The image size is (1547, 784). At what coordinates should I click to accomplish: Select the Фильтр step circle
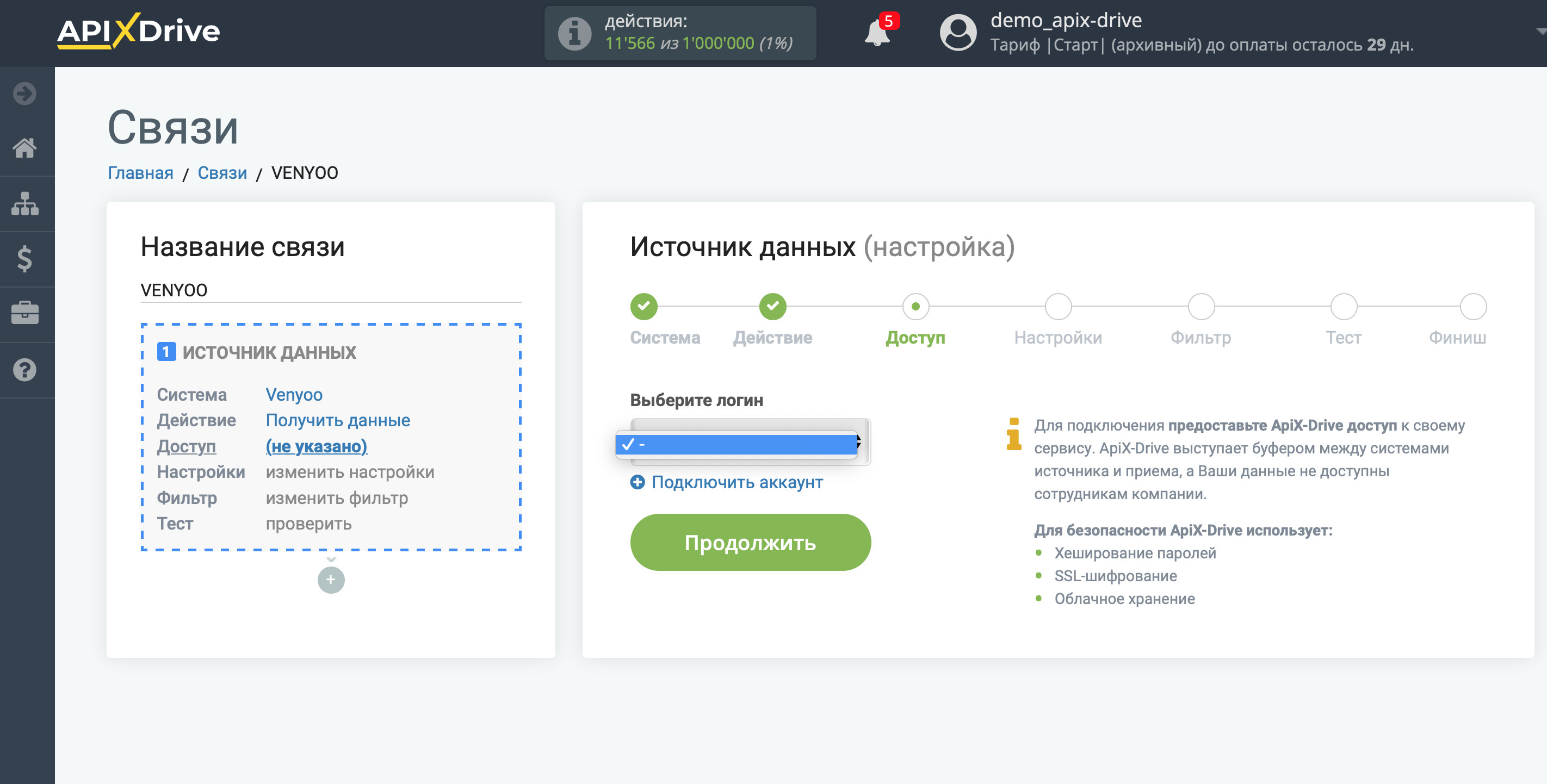coord(1201,306)
